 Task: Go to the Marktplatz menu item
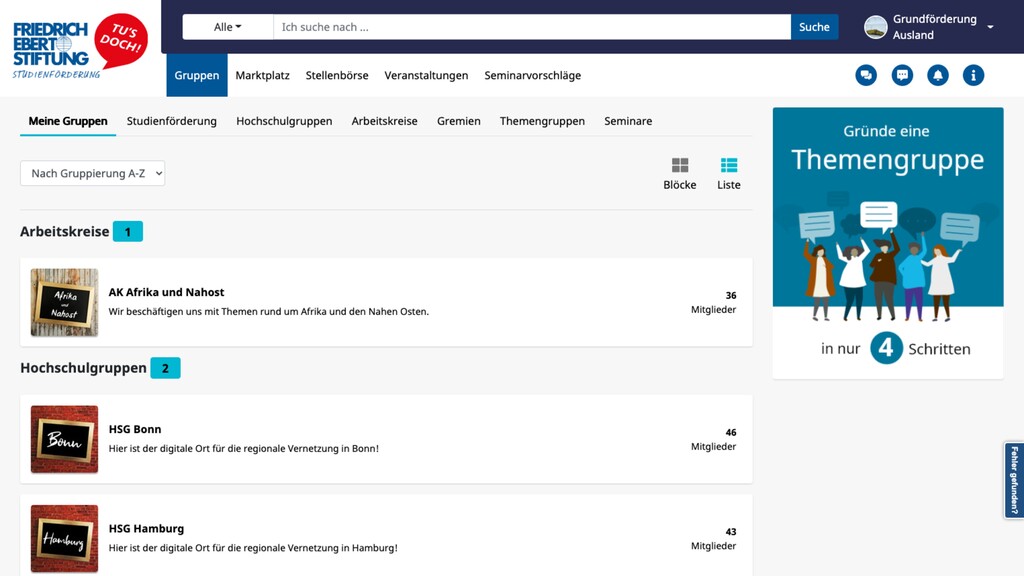(x=263, y=75)
